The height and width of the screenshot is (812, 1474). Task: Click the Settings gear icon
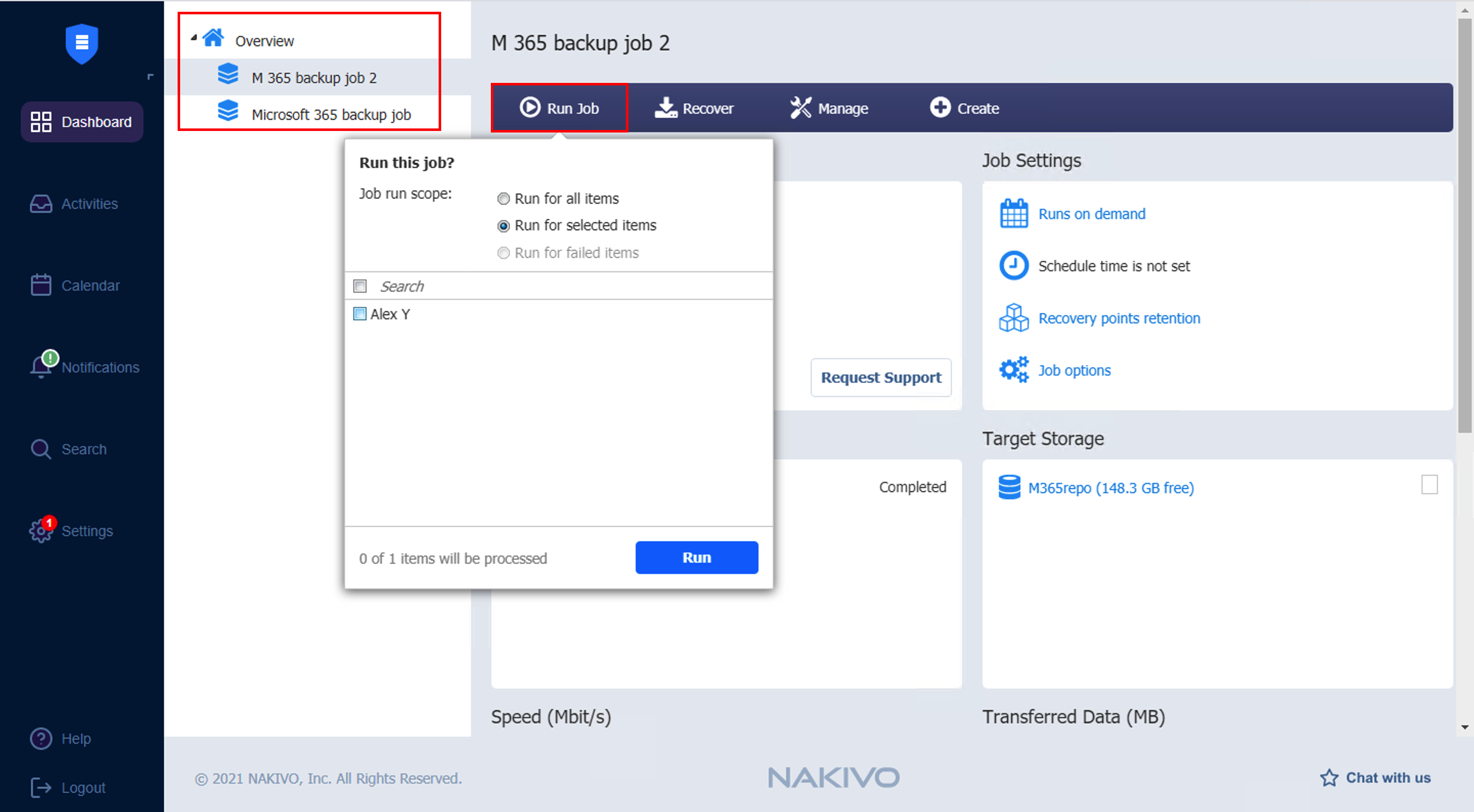40,531
